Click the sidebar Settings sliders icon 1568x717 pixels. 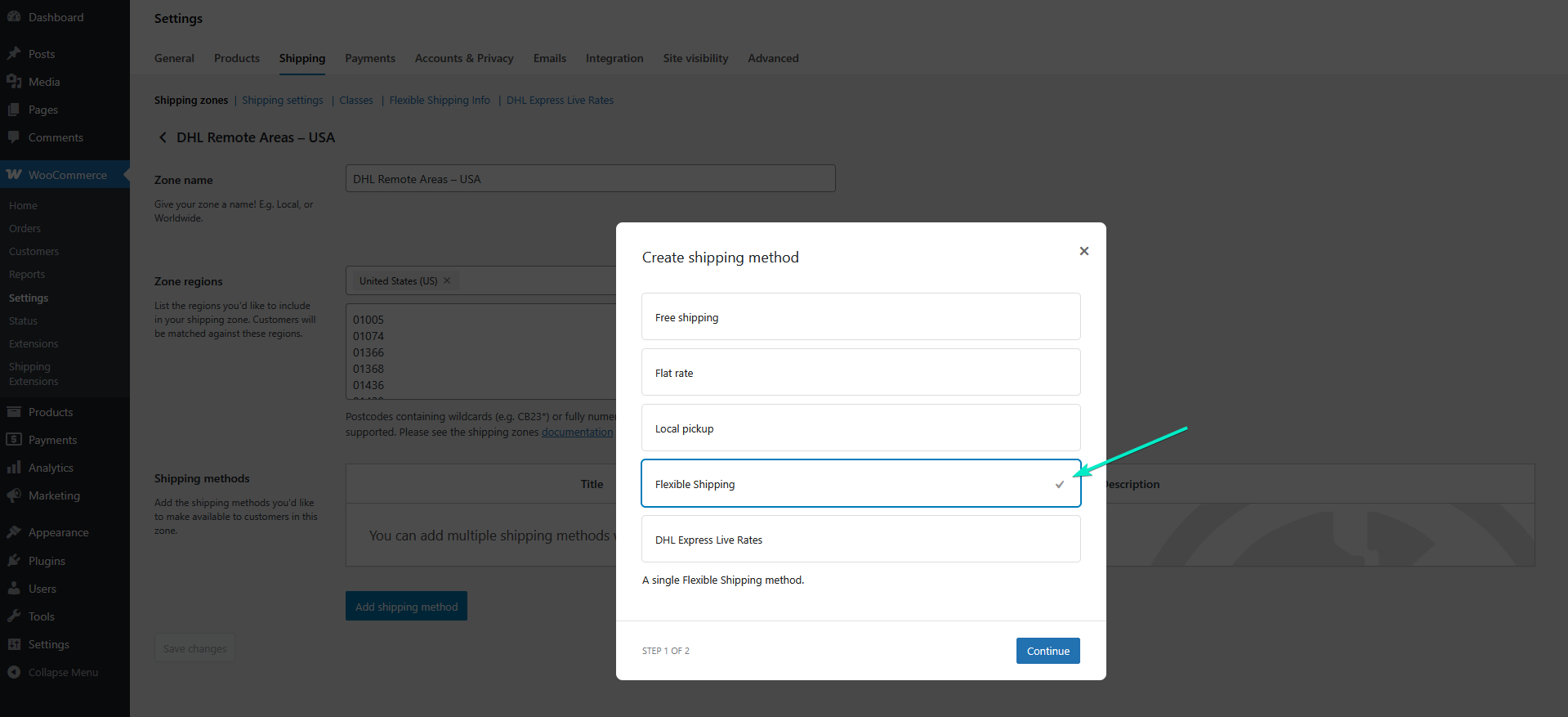click(14, 644)
